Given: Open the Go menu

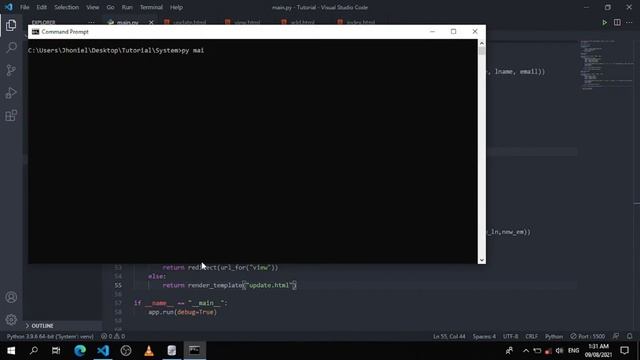Looking at the screenshot, I should (x=110, y=7).
